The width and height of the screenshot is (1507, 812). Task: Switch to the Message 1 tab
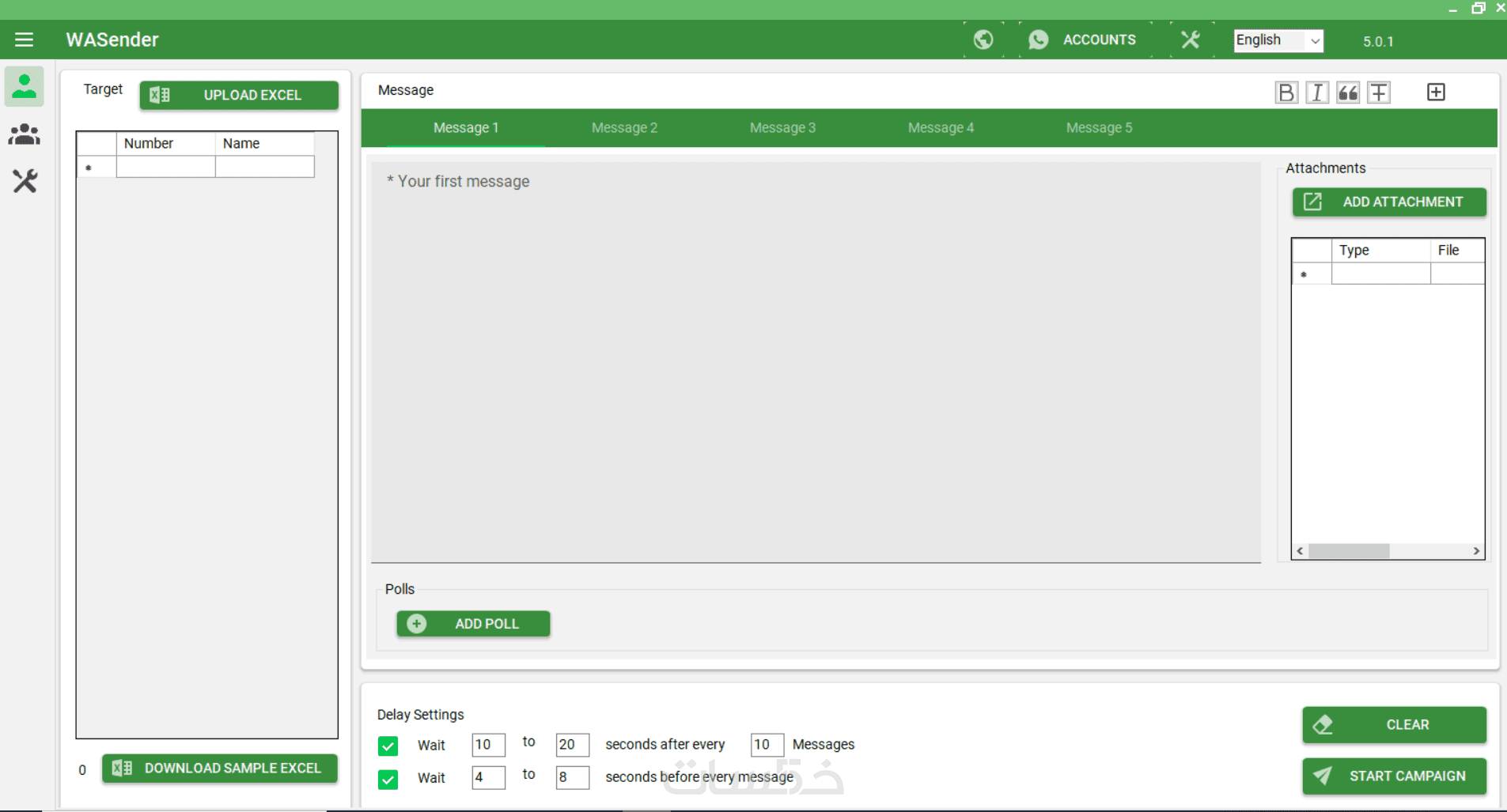(x=466, y=128)
